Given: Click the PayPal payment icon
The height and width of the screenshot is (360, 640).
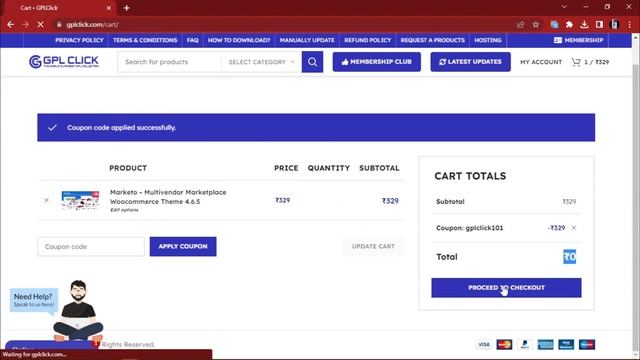Looking at the screenshot, I should click(x=525, y=344).
